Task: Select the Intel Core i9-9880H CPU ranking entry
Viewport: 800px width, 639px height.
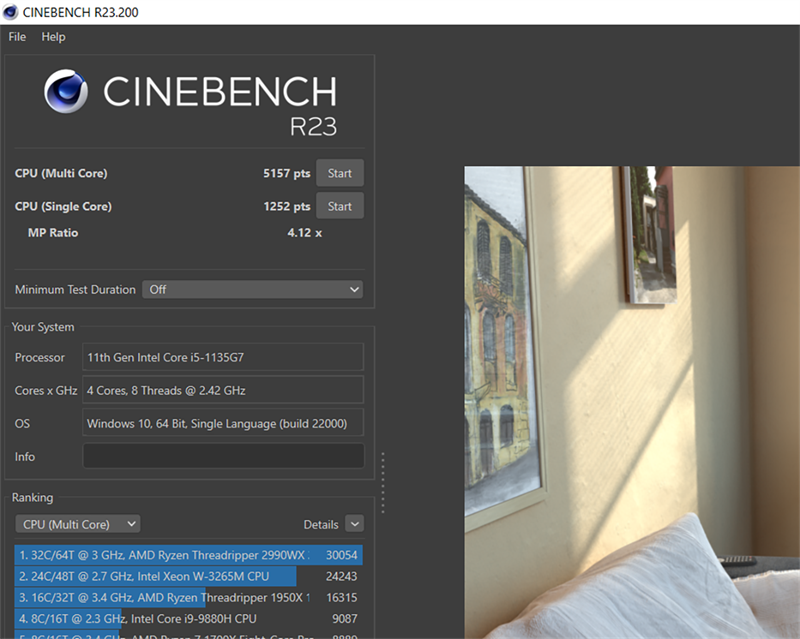Action: (x=180, y=618)
